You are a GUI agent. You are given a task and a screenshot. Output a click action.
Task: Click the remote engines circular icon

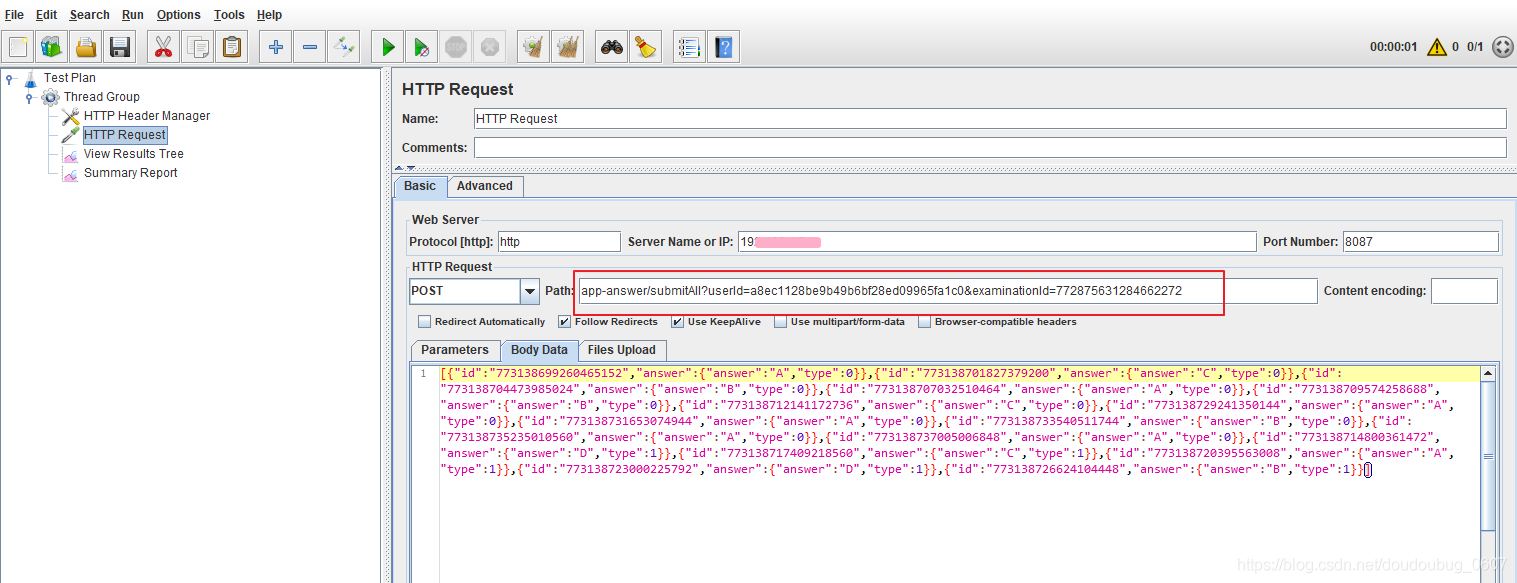(1502, 46)
